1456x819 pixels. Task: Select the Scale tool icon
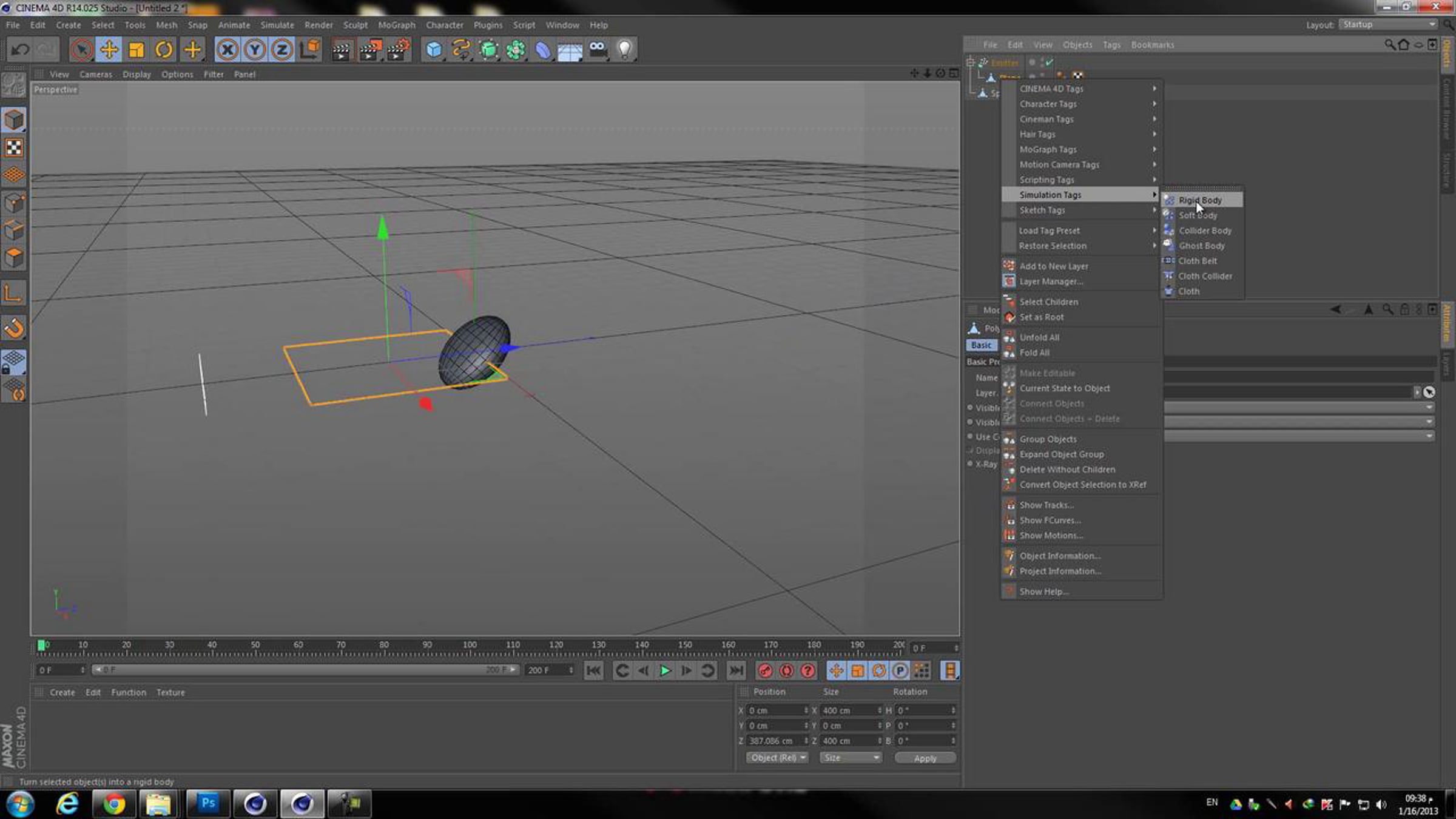[x=136, y=50]
